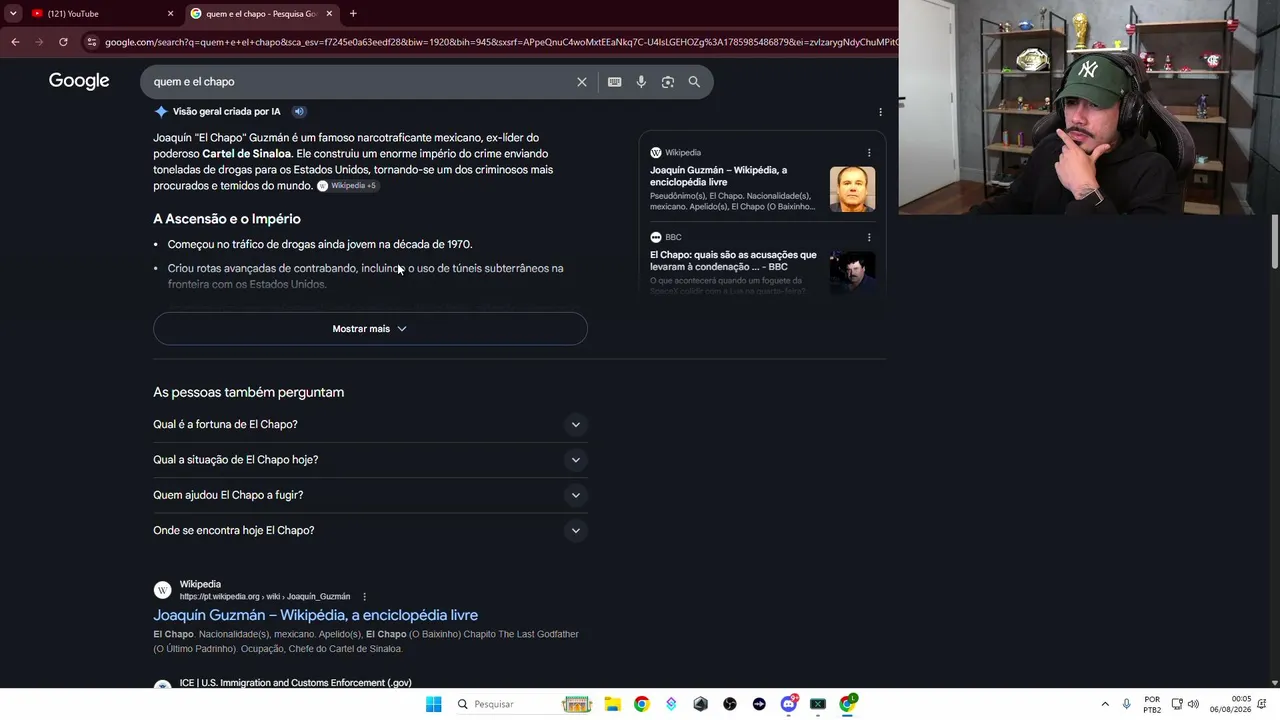Click the 'Cartel de Sinaloa' bold text
1280x720 pixels.
[247, 154]
